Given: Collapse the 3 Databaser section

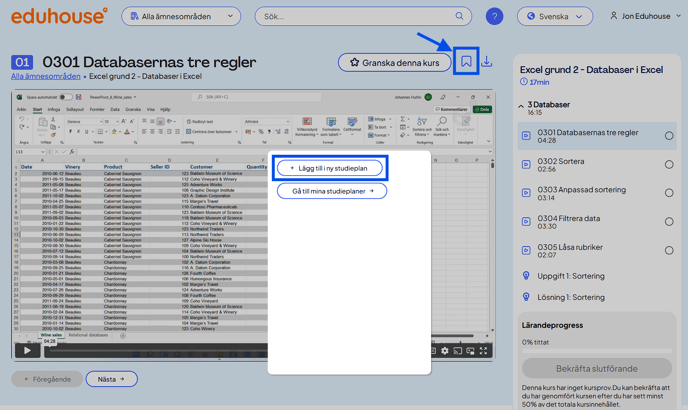Looking at the screenshot, I should (x=521, y=105).
